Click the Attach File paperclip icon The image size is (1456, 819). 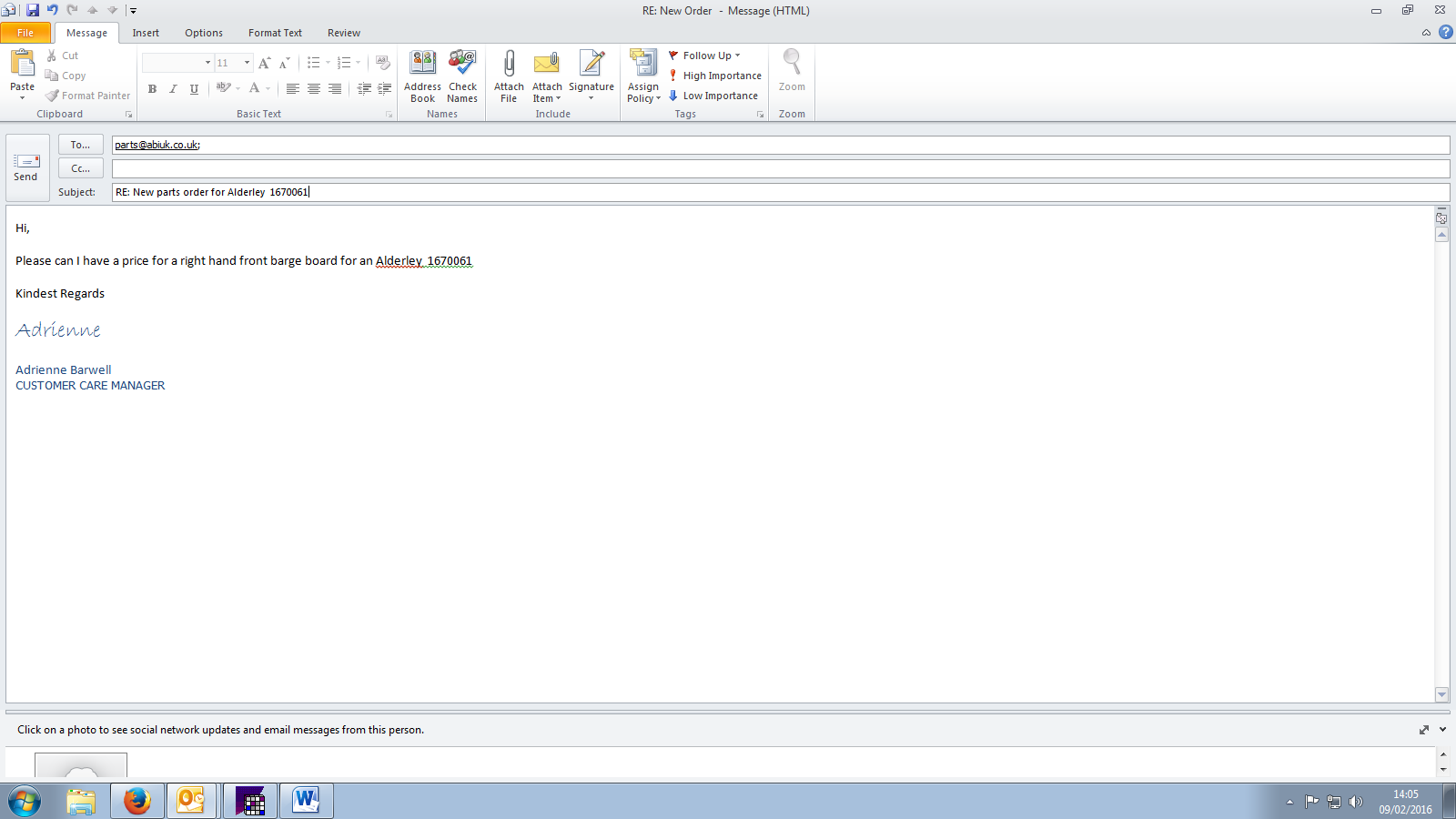pyautogui.click(x=509, y=65)
